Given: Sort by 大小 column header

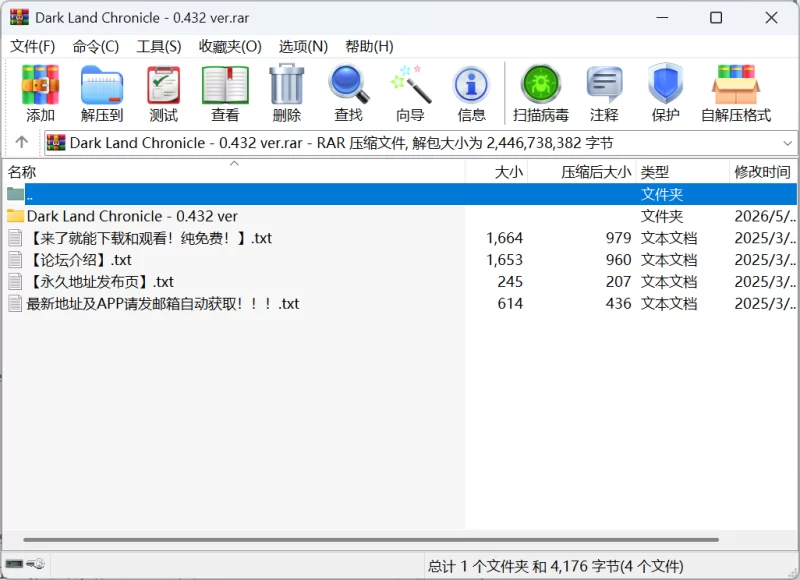Looking at the screenshot, I should [496, 172].
